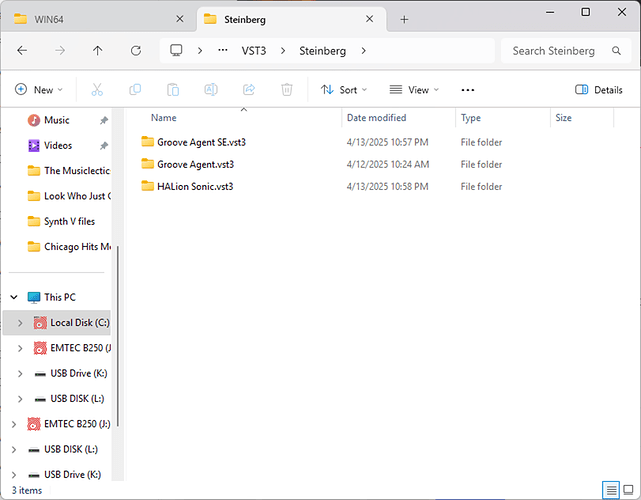The height and width of the screenshot is (500, 641).
Task: Click the pin icon beside Music
Action: tap(104, 120)
